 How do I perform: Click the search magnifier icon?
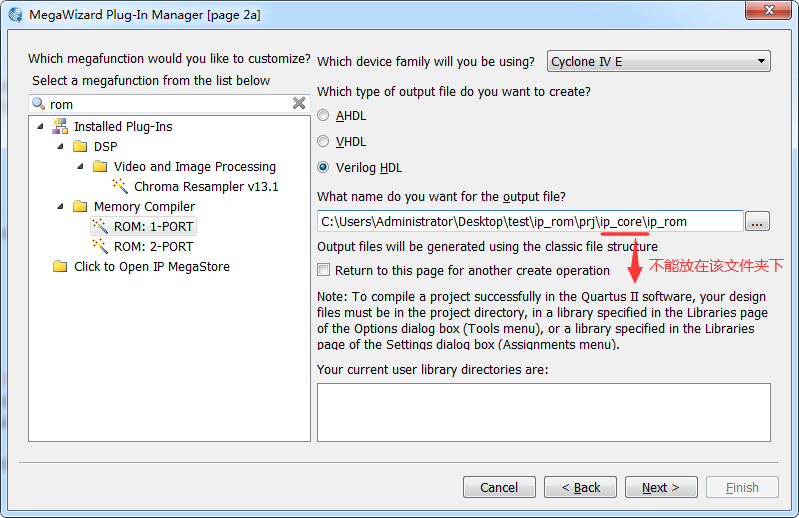click(39, 104)
